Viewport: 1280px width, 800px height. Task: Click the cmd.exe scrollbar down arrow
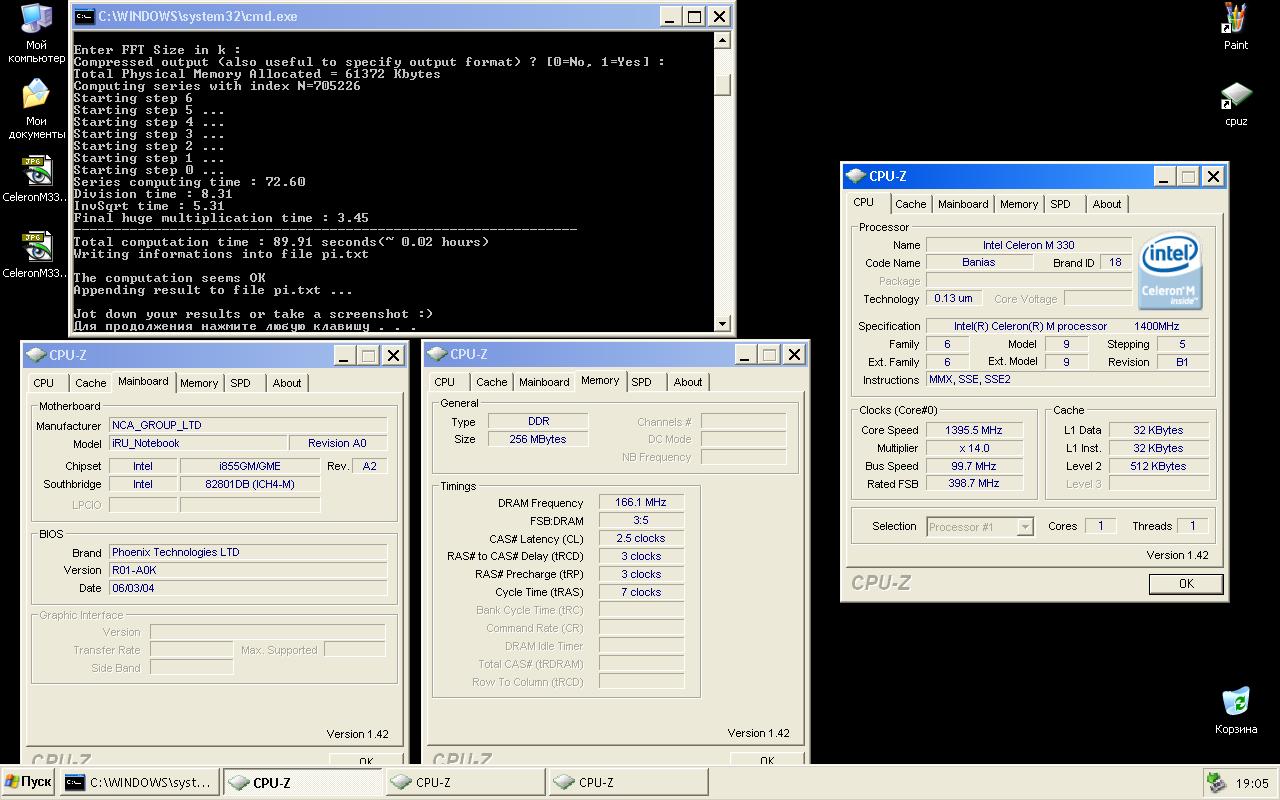click(x=722, y=323)
